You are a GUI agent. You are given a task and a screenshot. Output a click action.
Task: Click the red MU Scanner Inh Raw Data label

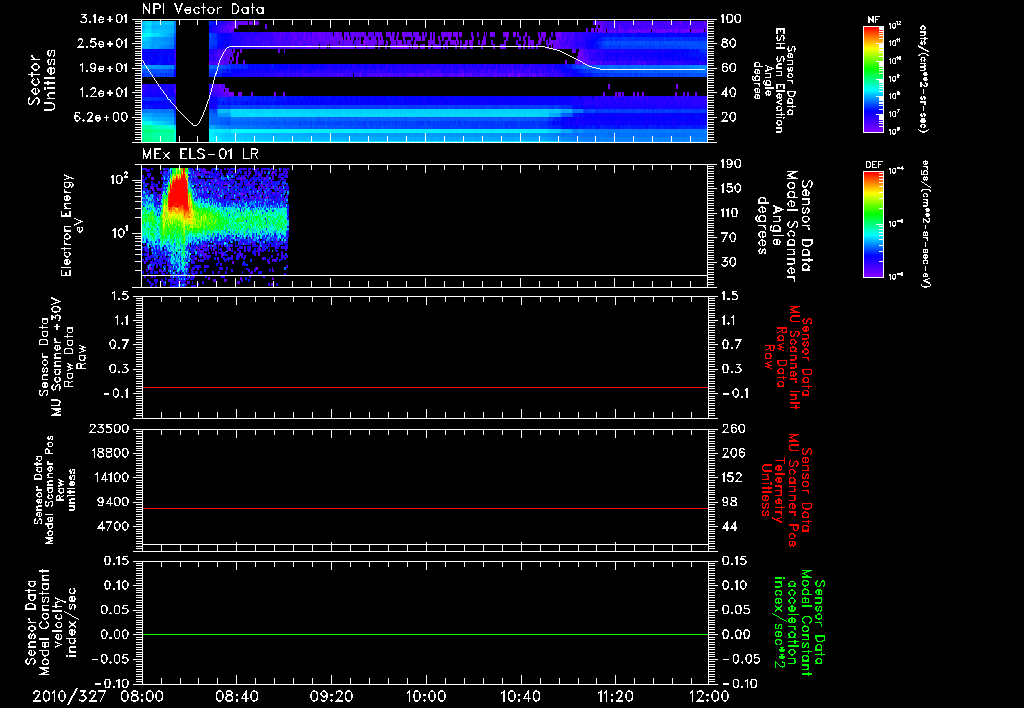(x=788, y=356)
